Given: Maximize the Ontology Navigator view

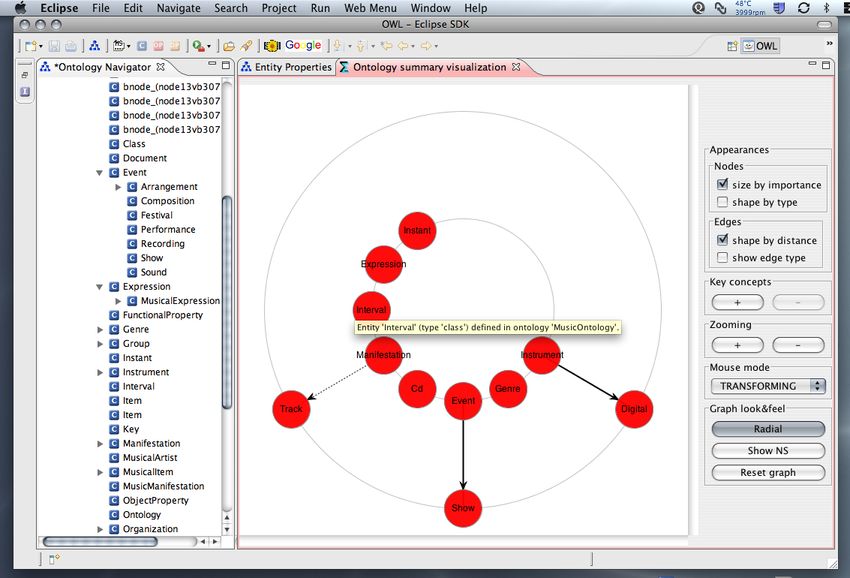Looking at the screenshot, I should pyautogui.click(x=226, y=65).
